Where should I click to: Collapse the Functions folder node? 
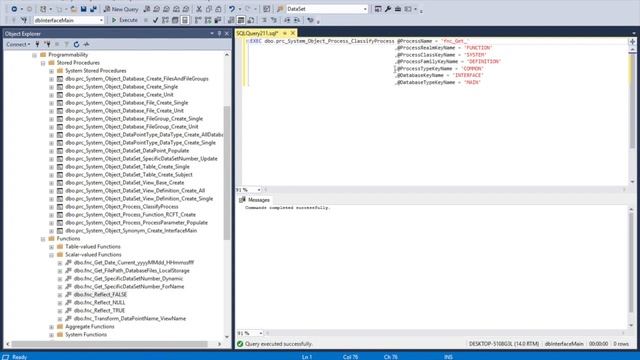43,239
